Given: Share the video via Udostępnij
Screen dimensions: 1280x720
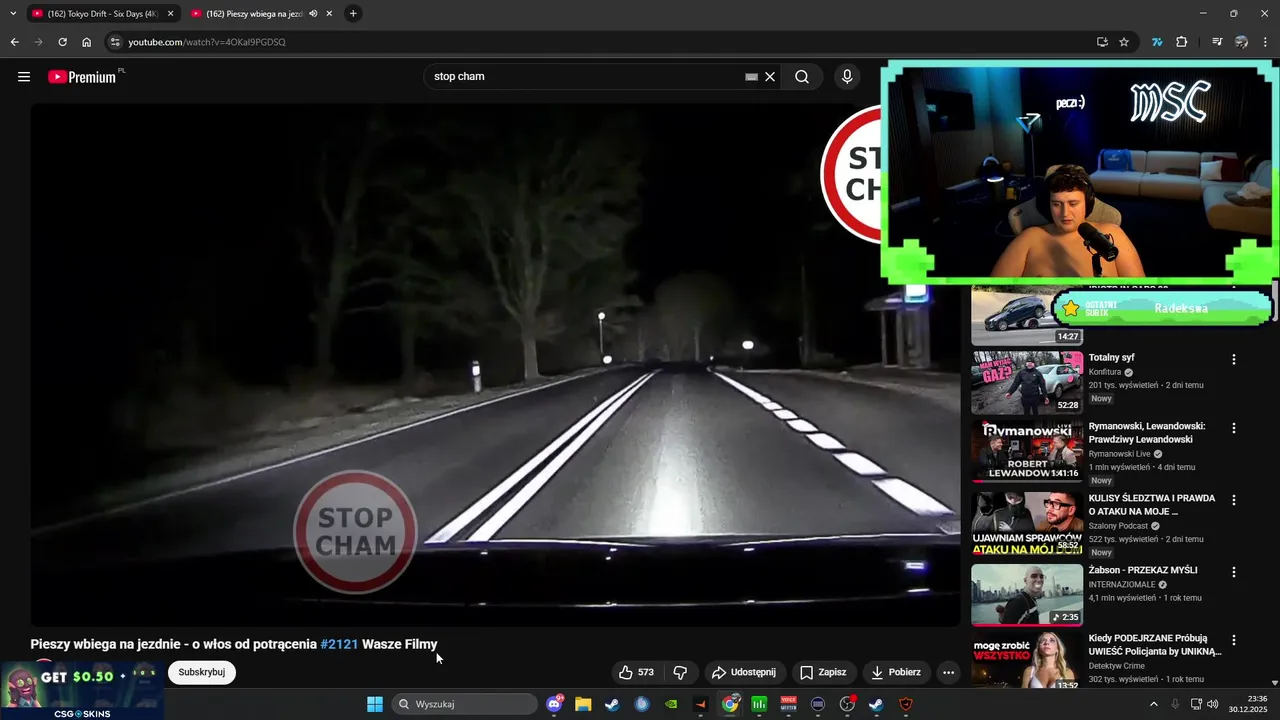Looking at the screenshot, I should pyautogui.click(x=743, y=672).
